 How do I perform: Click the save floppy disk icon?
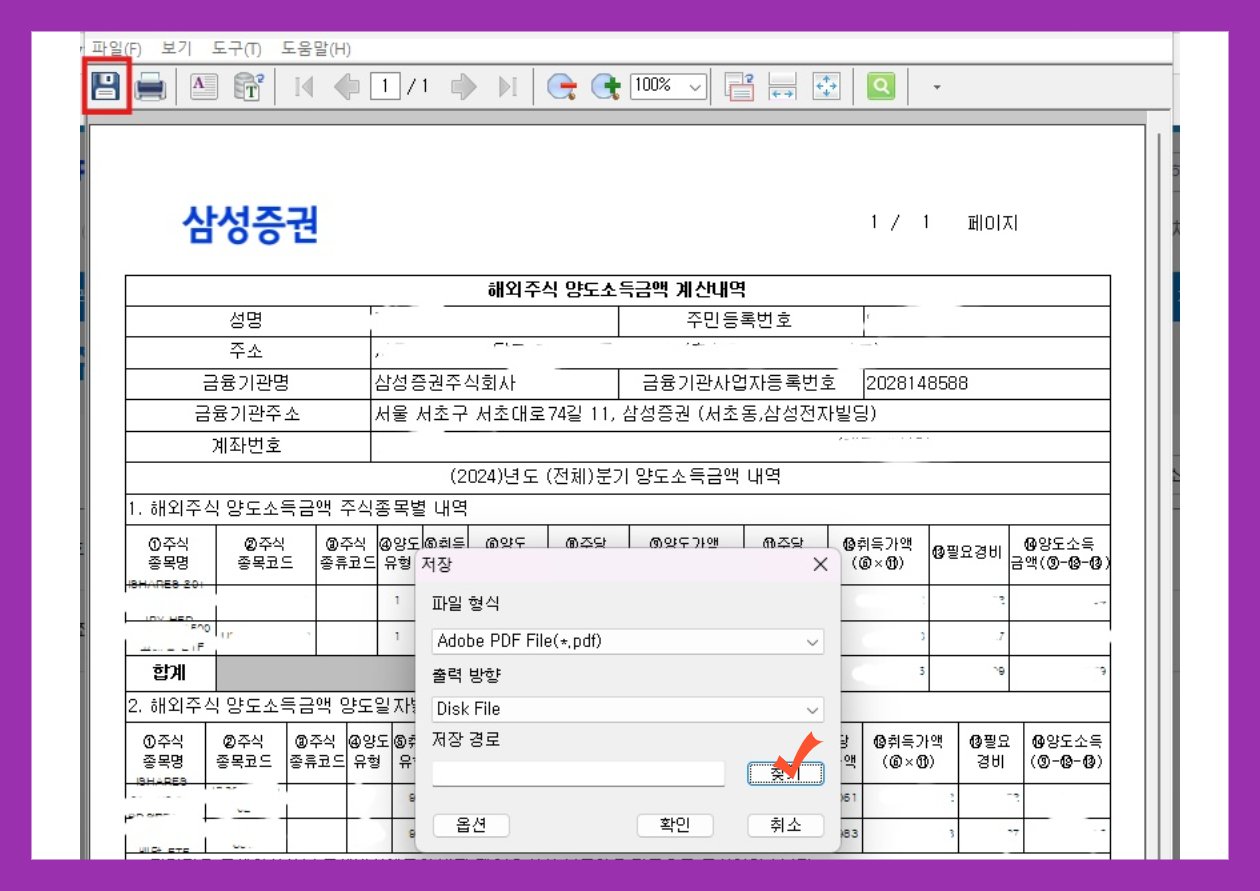[106, 86]
